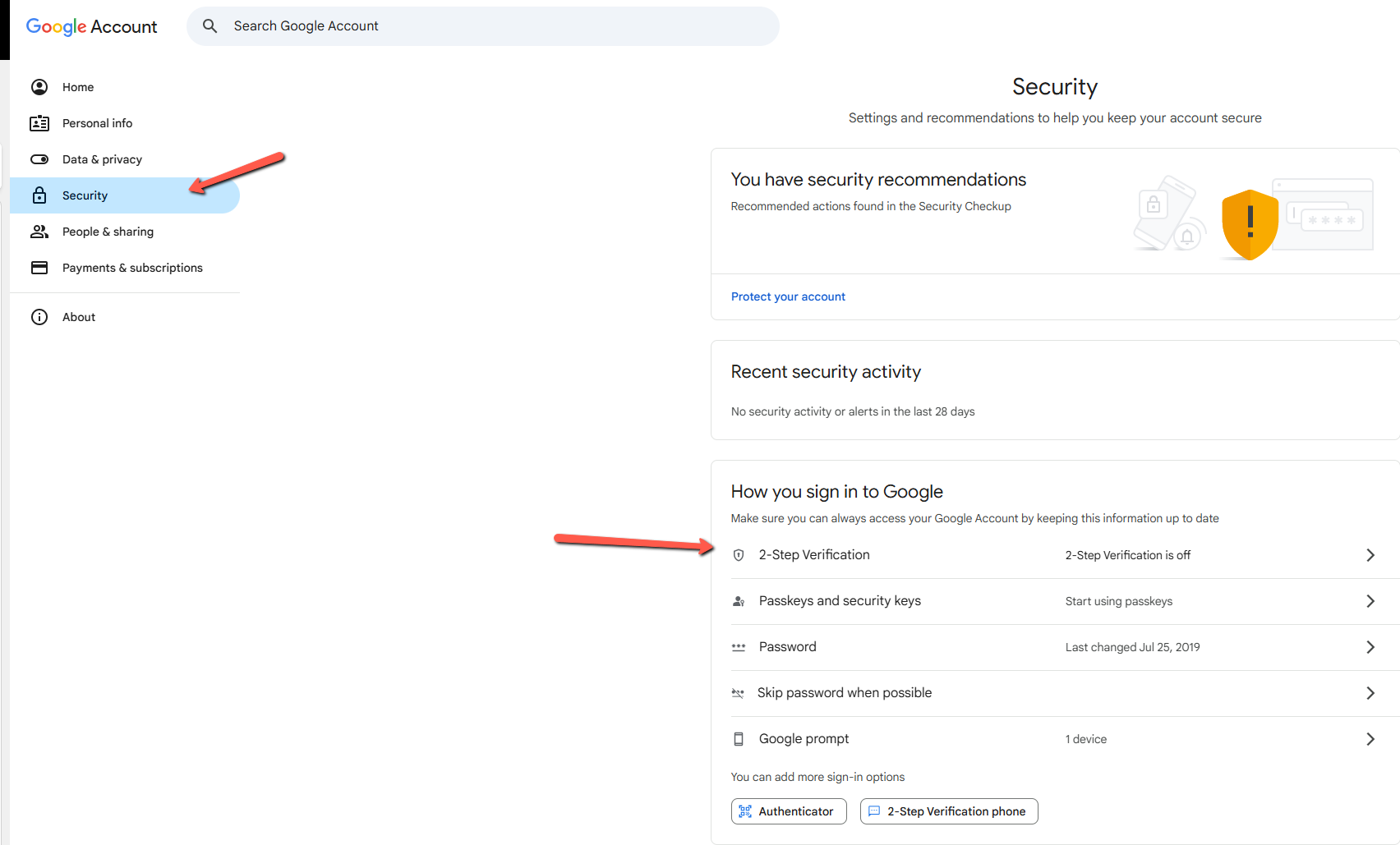Select People & sharing menu item
The image size is (1400, 845).
[108, 232]
